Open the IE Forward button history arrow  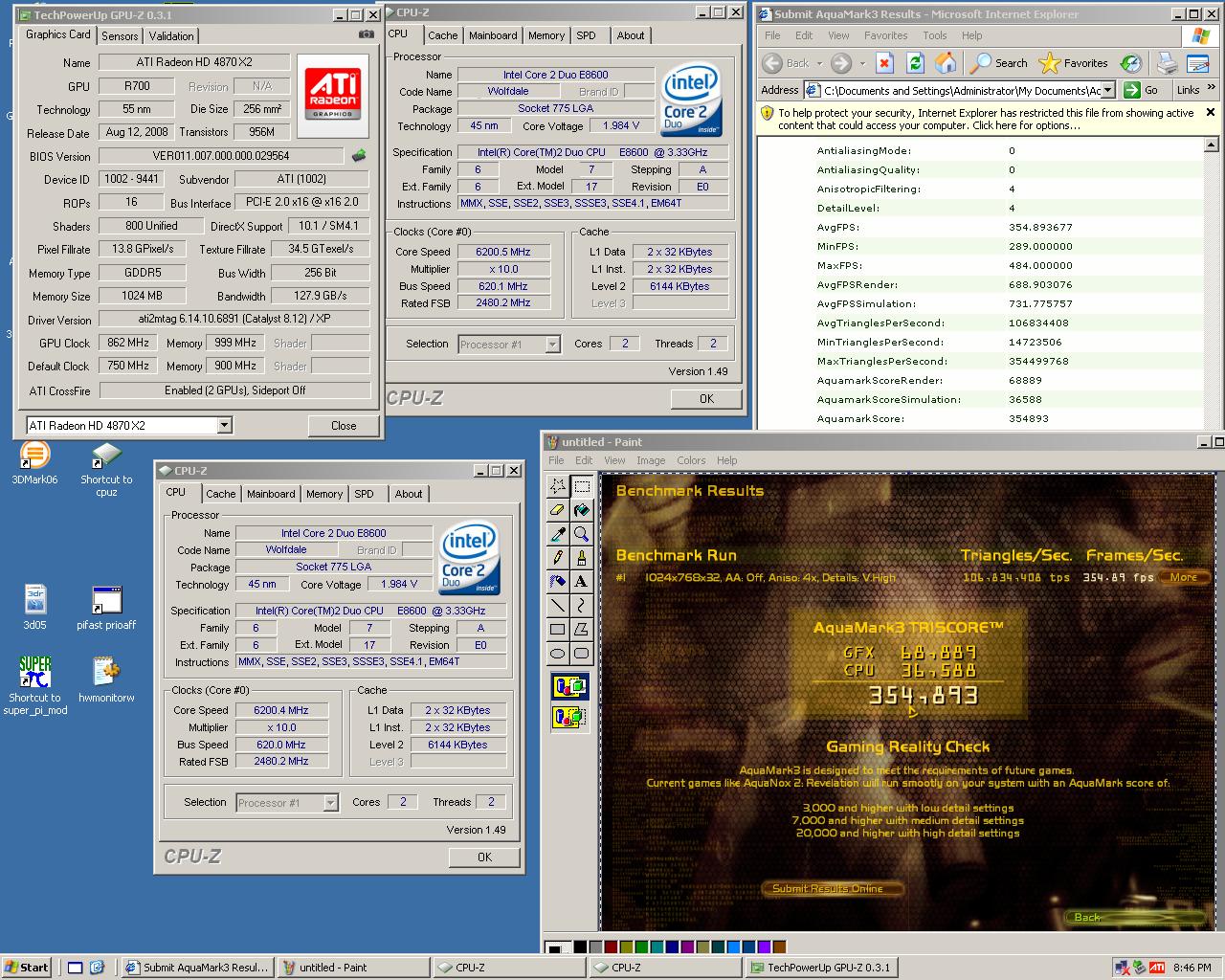(862, 64)
